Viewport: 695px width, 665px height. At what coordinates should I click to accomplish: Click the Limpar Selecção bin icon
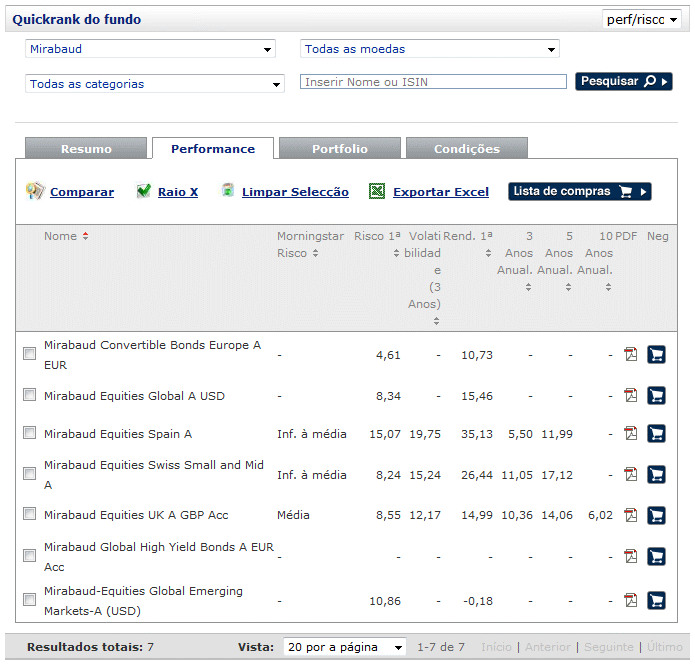(228, 190)
